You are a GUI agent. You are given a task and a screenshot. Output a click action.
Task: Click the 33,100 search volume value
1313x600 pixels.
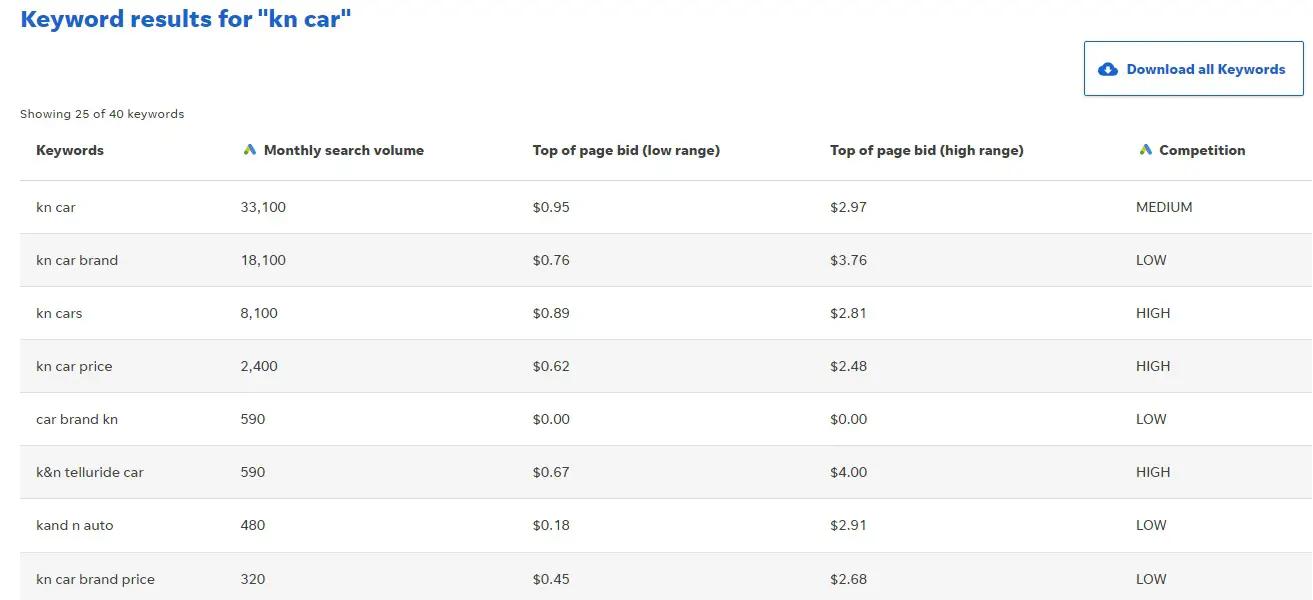[x=263, y=207]
